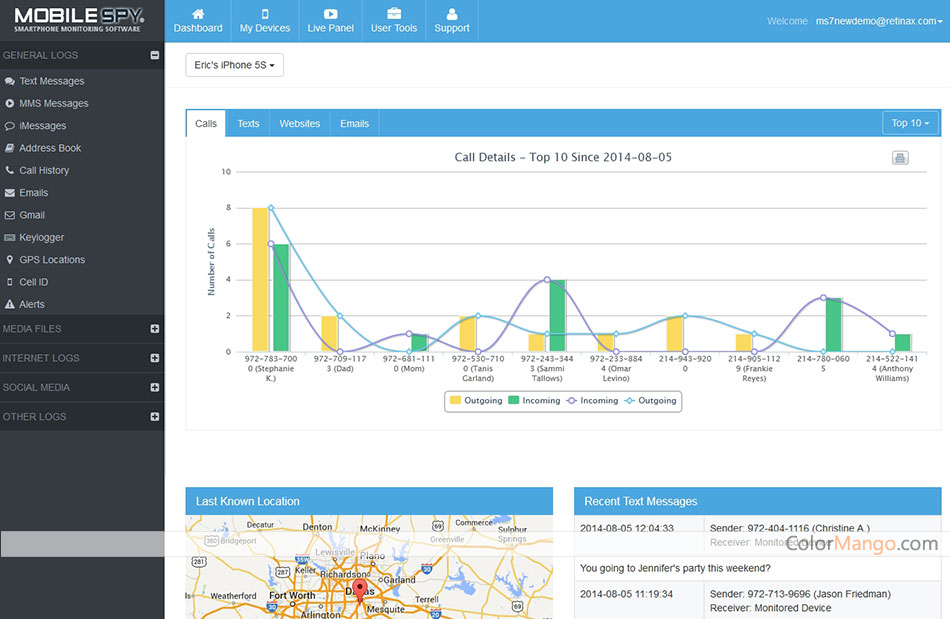
Task: Click the Call History phone icon
Action: point(10,170)
